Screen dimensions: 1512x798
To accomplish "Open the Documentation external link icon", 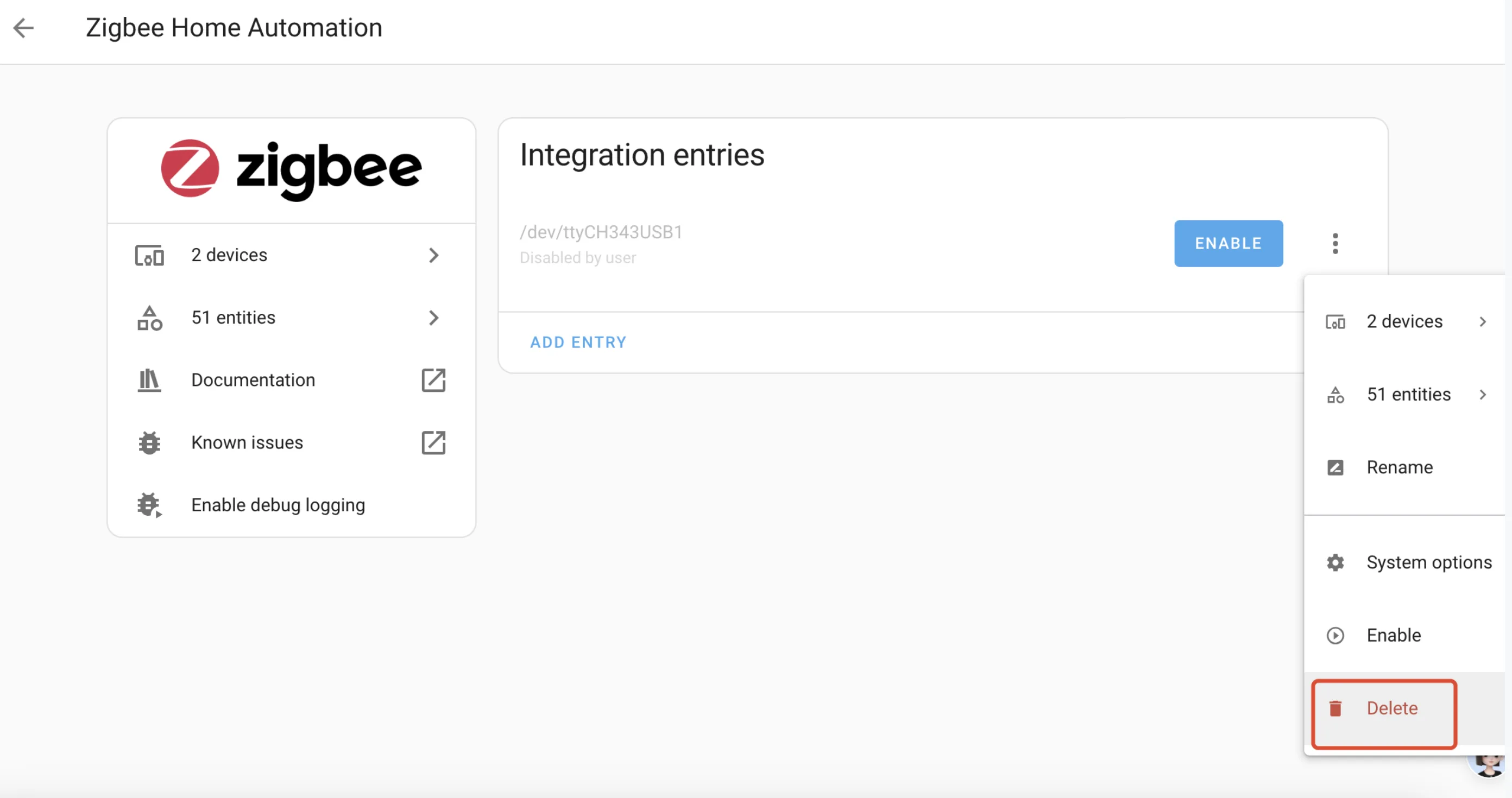I will [x=434, y=380].
